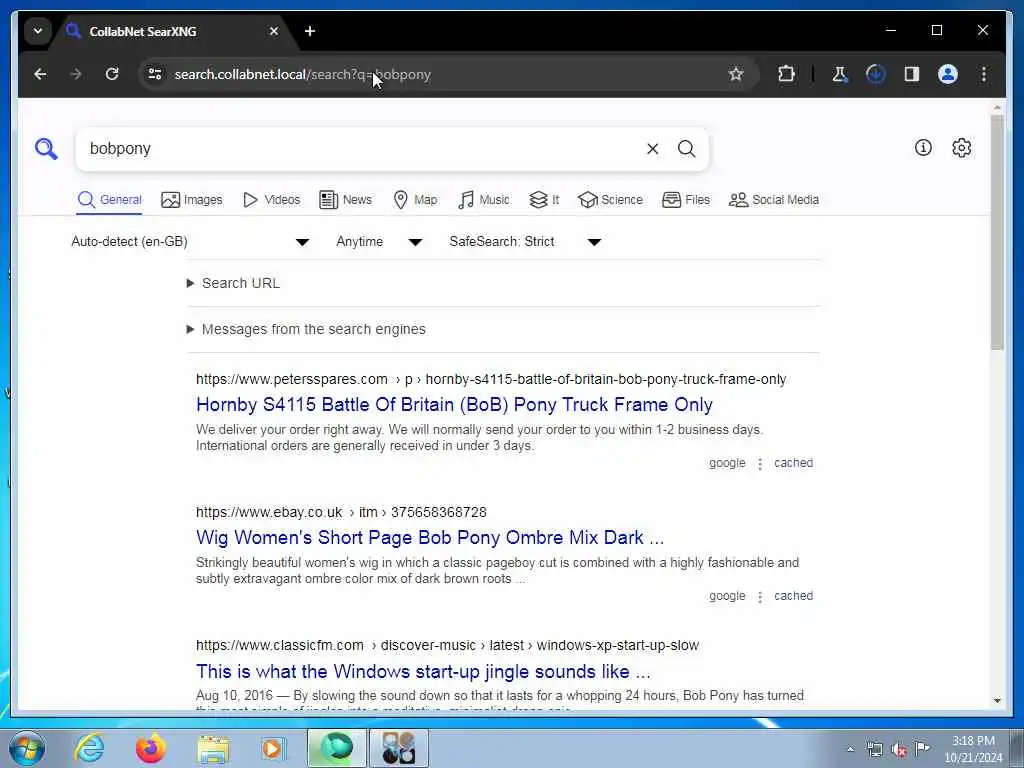1024x768 pixels.
Task: Click the classicfm.com result URL
Action: [x=447, y=646]
